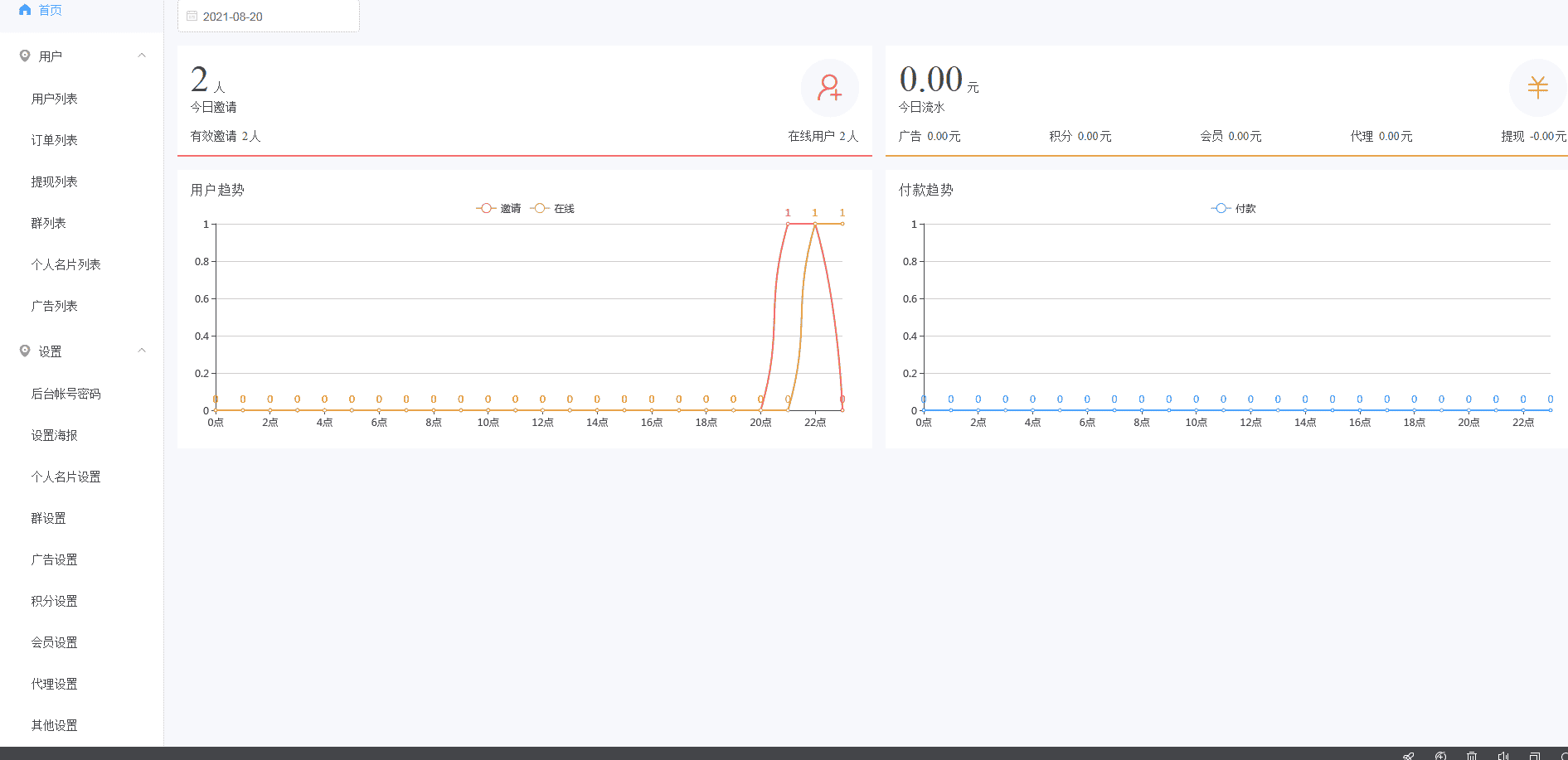The height and width of the screenshot is (760, 1568).
Task: Open the 积分设置 page link
Action: (55, 601)
